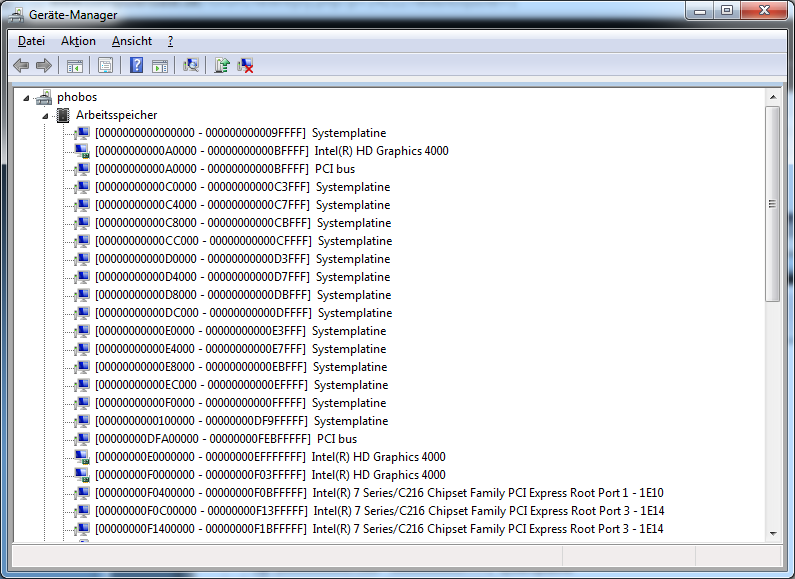Click the phobos computer icon
The image size is (795, 579).
point(44,97)
